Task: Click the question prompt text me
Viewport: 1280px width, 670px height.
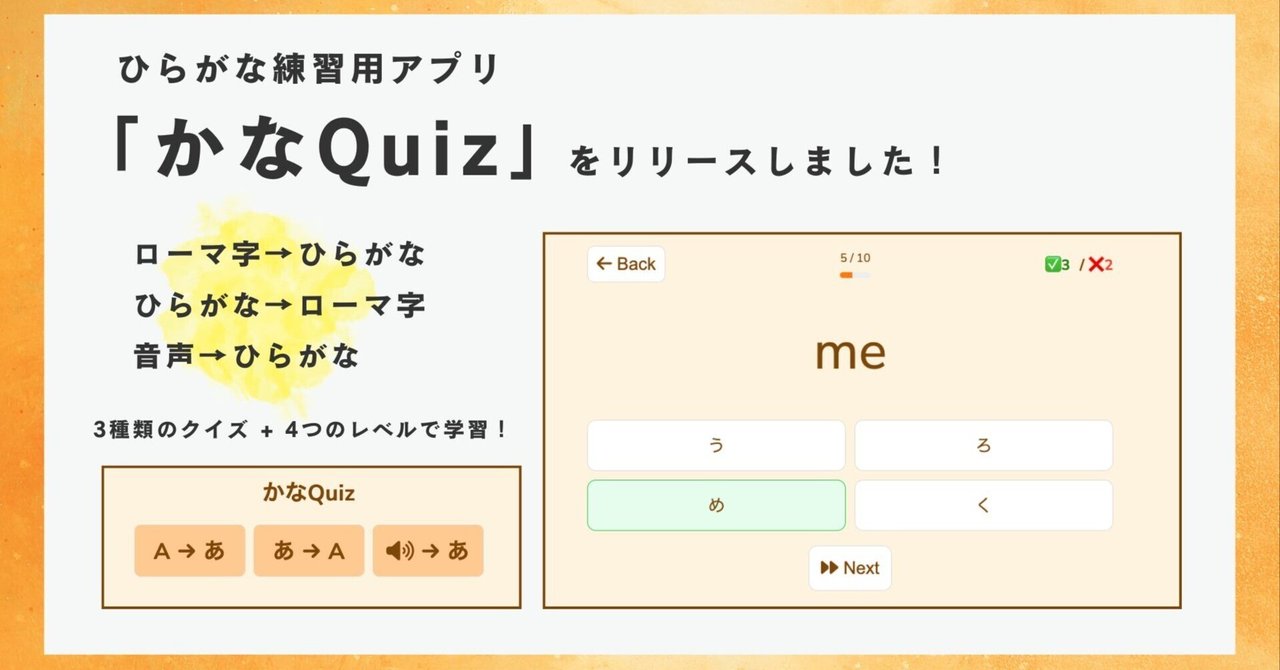Action: [x=849, y=352]
